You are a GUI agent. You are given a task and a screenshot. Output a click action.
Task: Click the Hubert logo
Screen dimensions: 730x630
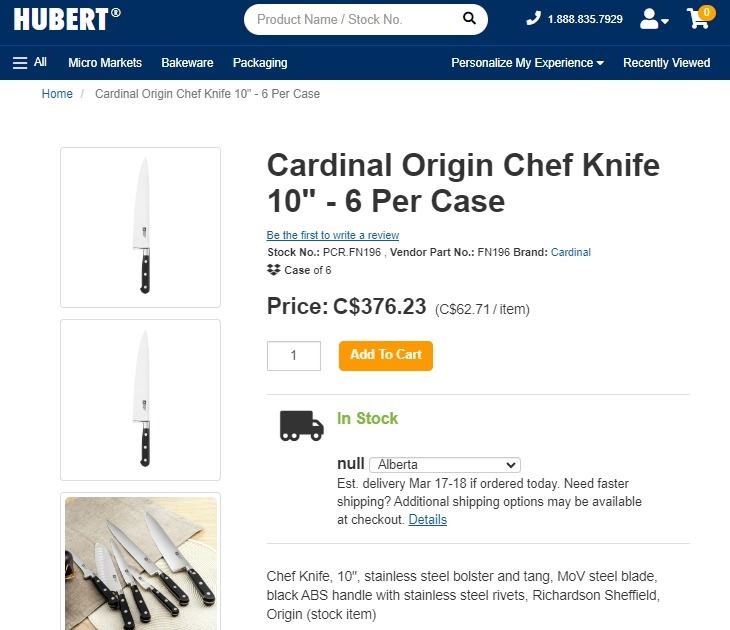pos(67,18)
